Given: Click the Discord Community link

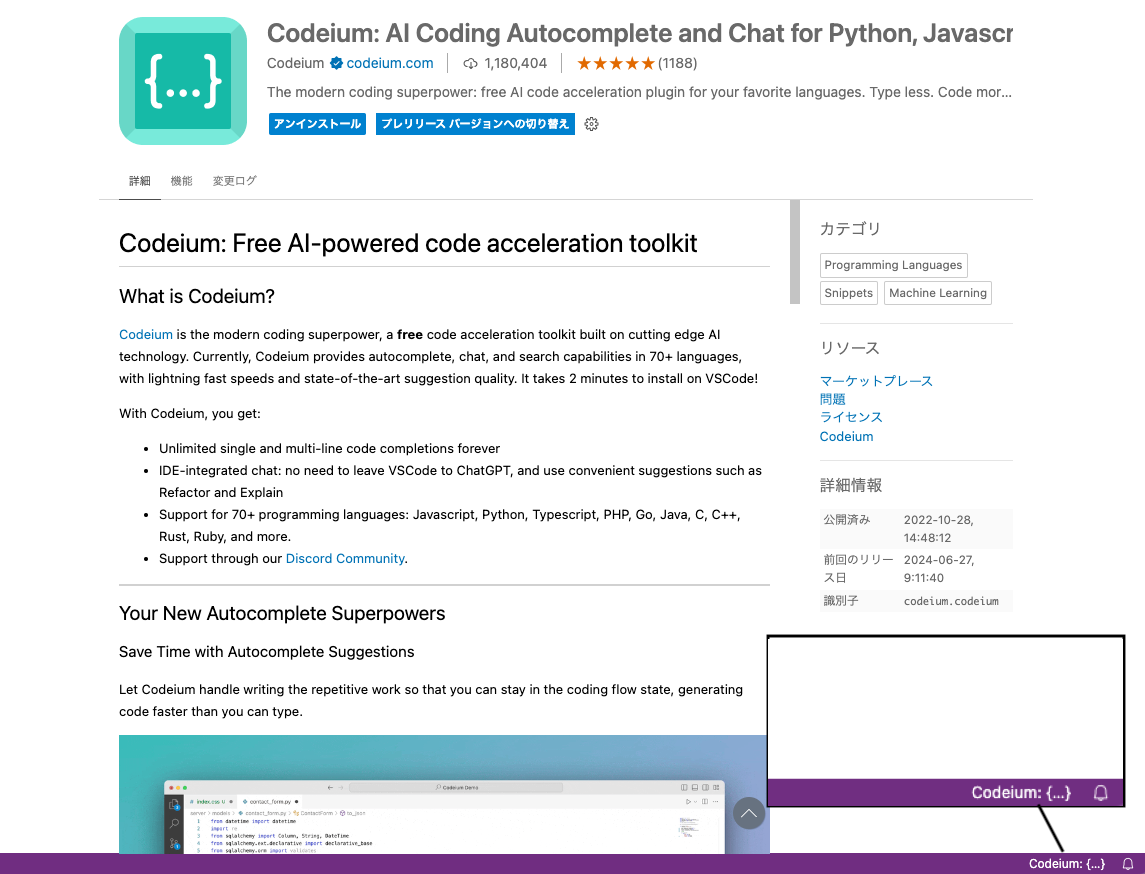Looking at the screenshot, I should 345,558.
